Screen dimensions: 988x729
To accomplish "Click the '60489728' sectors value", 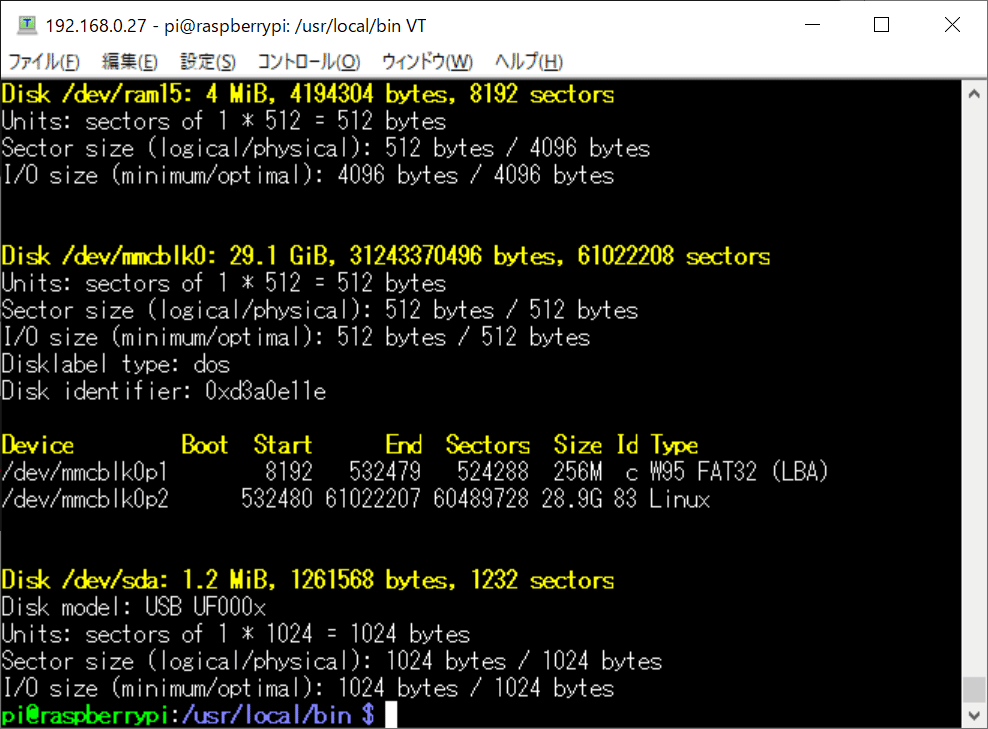I will 481,499.
